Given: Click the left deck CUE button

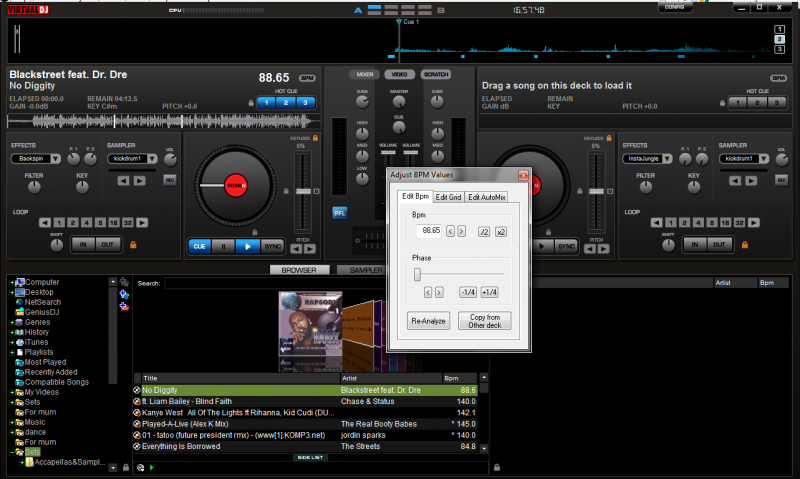Looking at the screenshot, I should [x=199, y=246].
